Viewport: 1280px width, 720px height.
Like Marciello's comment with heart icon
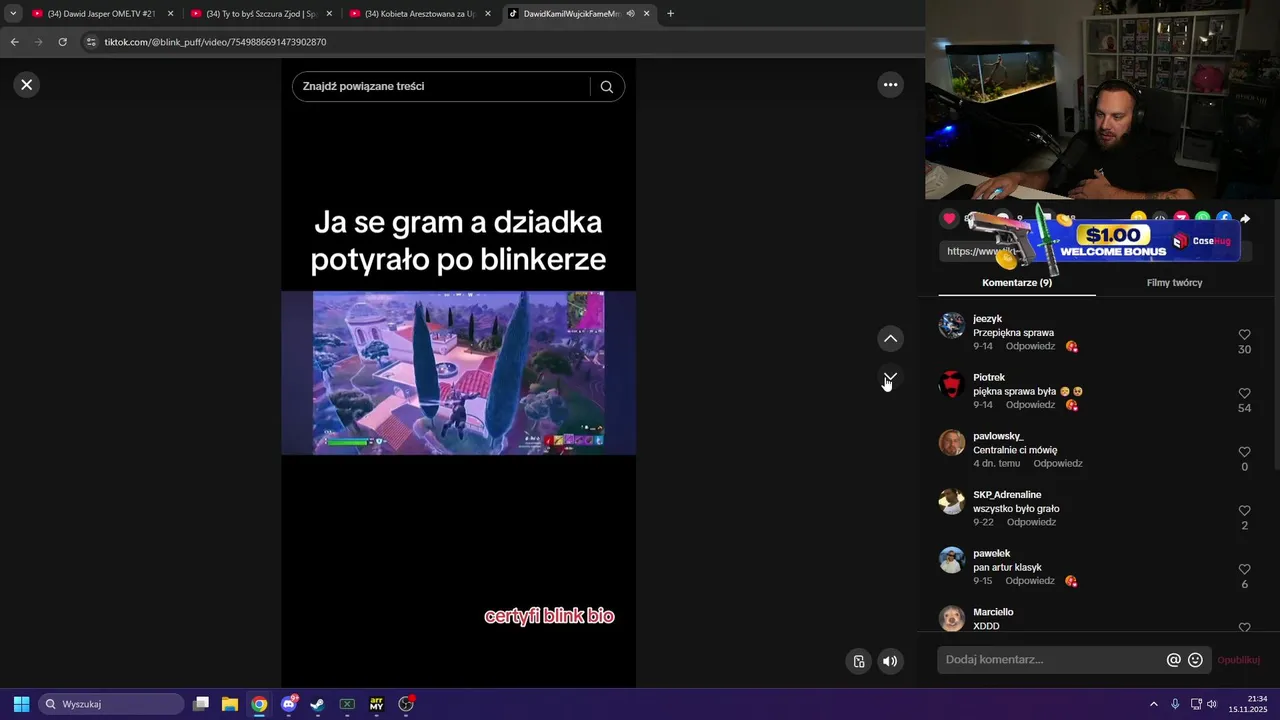1244,627
